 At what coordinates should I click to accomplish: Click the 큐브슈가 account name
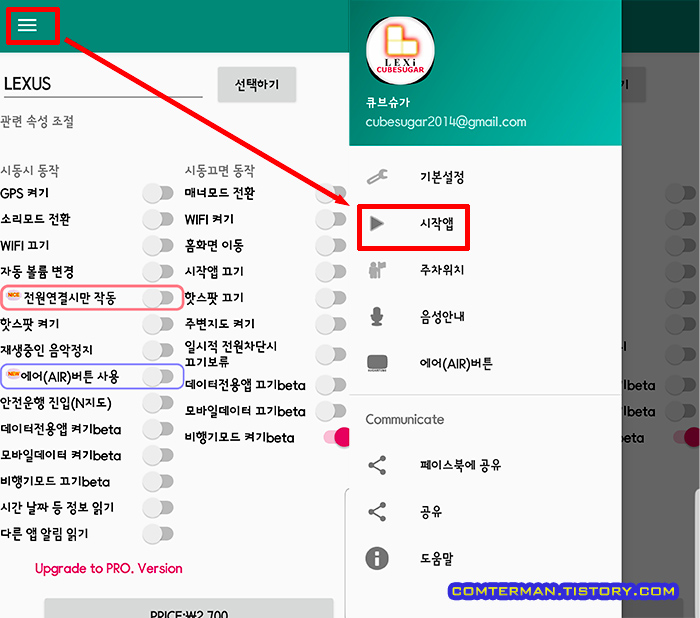[x=388, y=102]
